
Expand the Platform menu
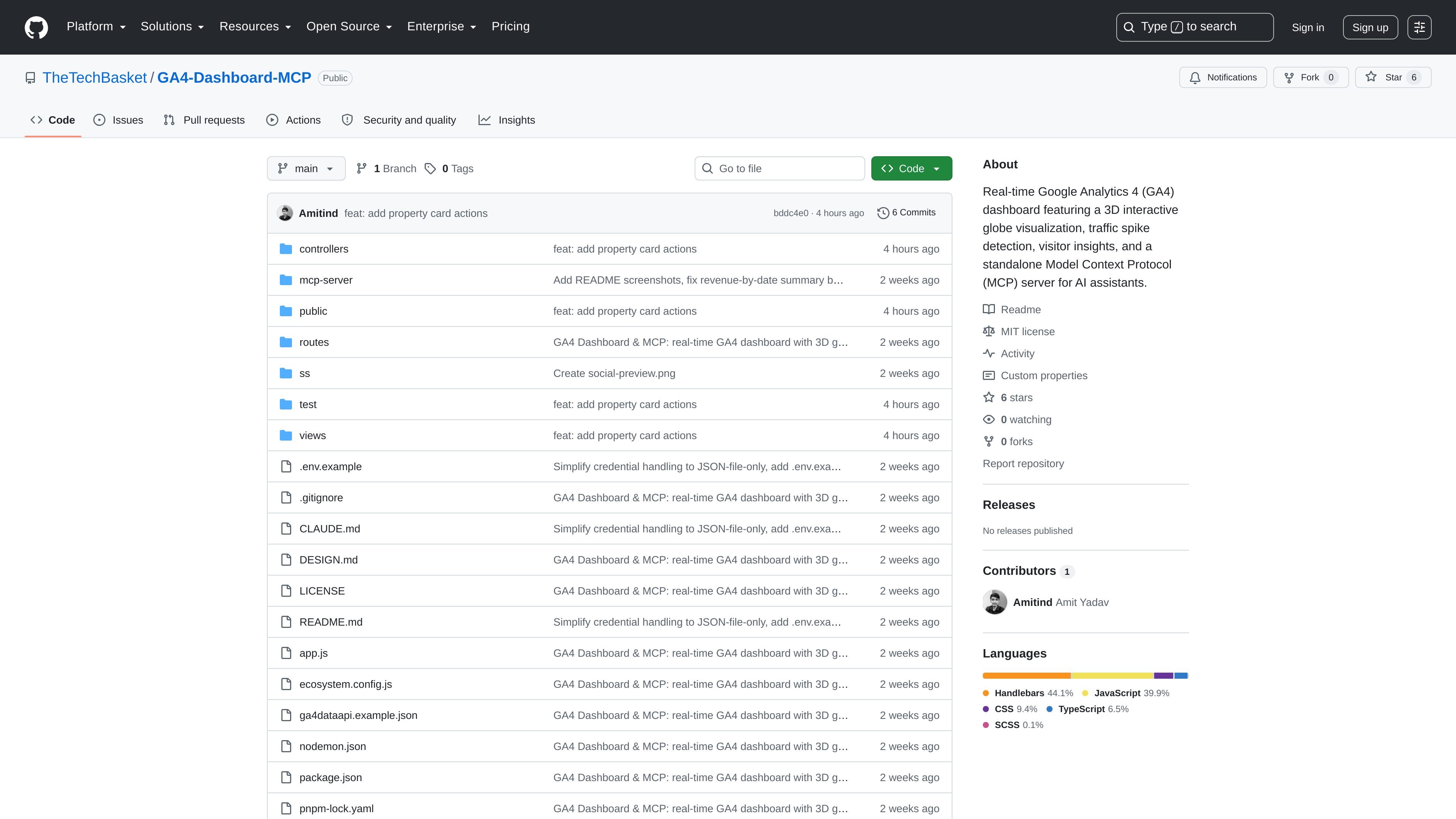[x=96, y=27]
